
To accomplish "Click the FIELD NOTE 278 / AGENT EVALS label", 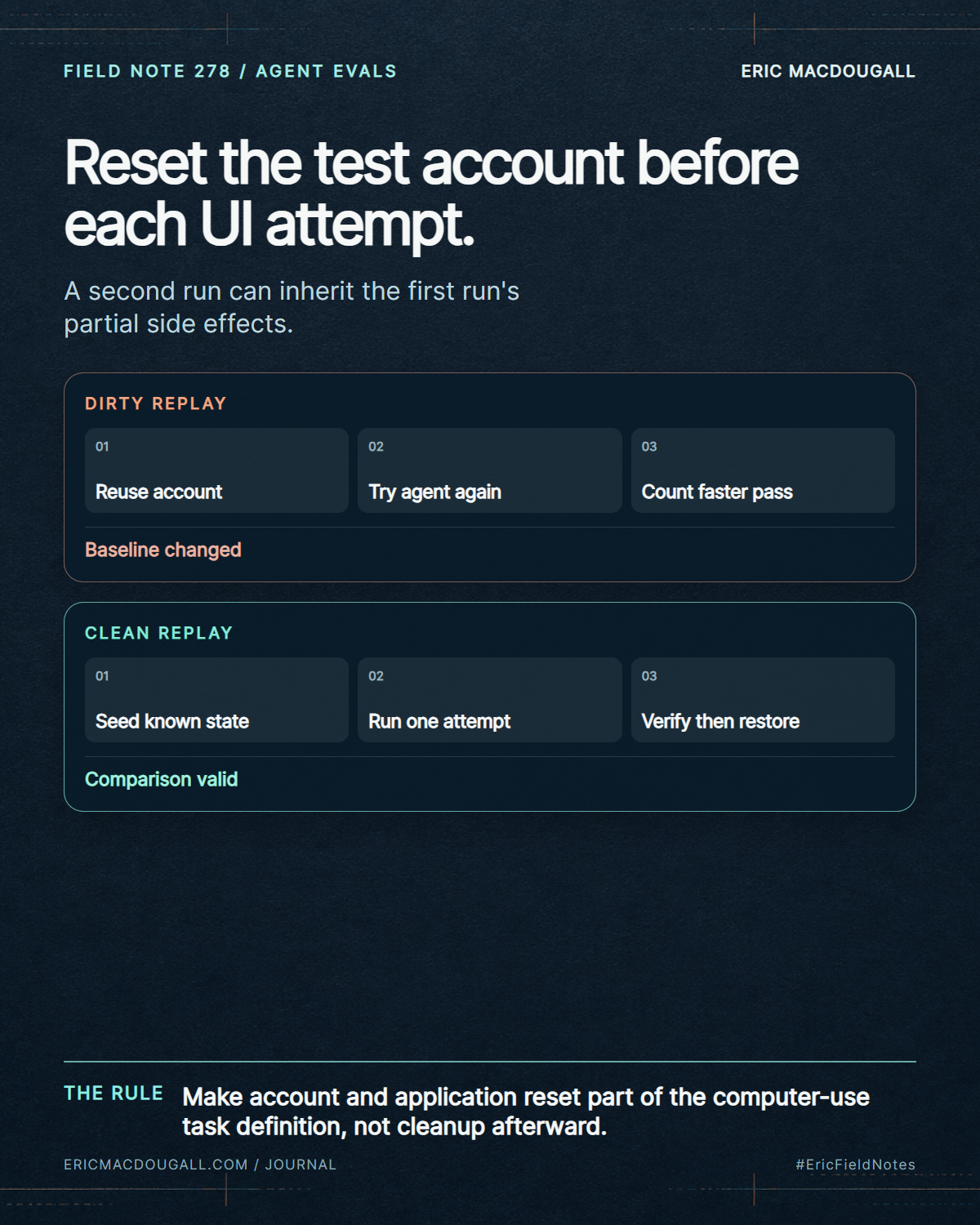I will click(x=230, y=71).
